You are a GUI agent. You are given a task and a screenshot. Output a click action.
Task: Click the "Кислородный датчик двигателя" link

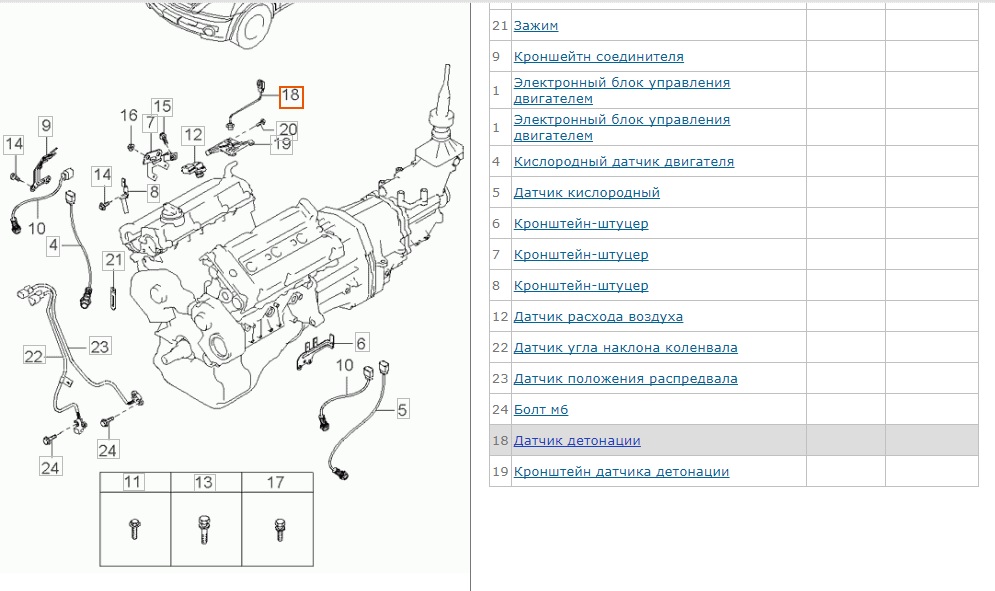point(623,161)
